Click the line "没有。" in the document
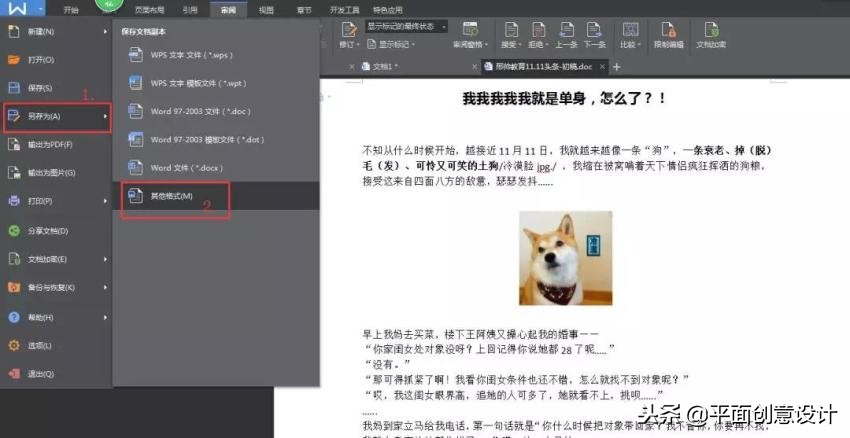The image size is (850, 438). click(387, 364)
